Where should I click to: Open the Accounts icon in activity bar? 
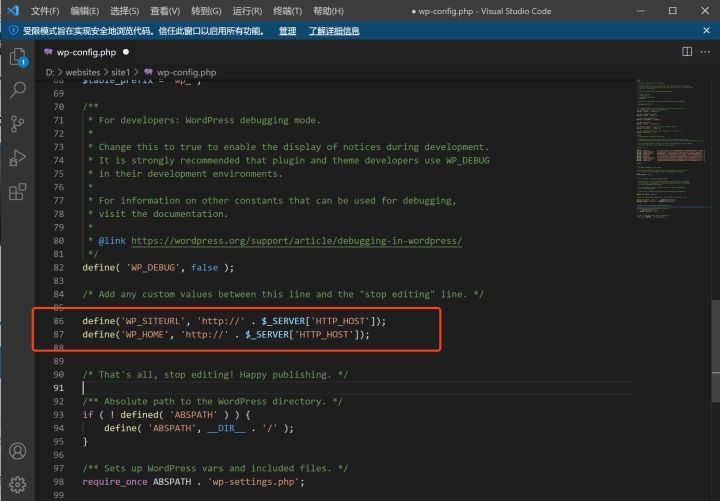point(17,451)
